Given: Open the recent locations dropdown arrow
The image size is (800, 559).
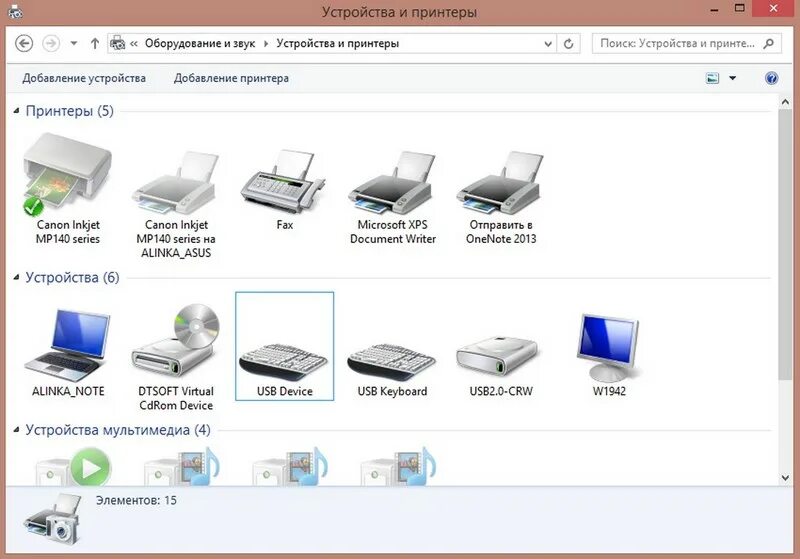Looking at the screenshot, I should pos(74,43).
